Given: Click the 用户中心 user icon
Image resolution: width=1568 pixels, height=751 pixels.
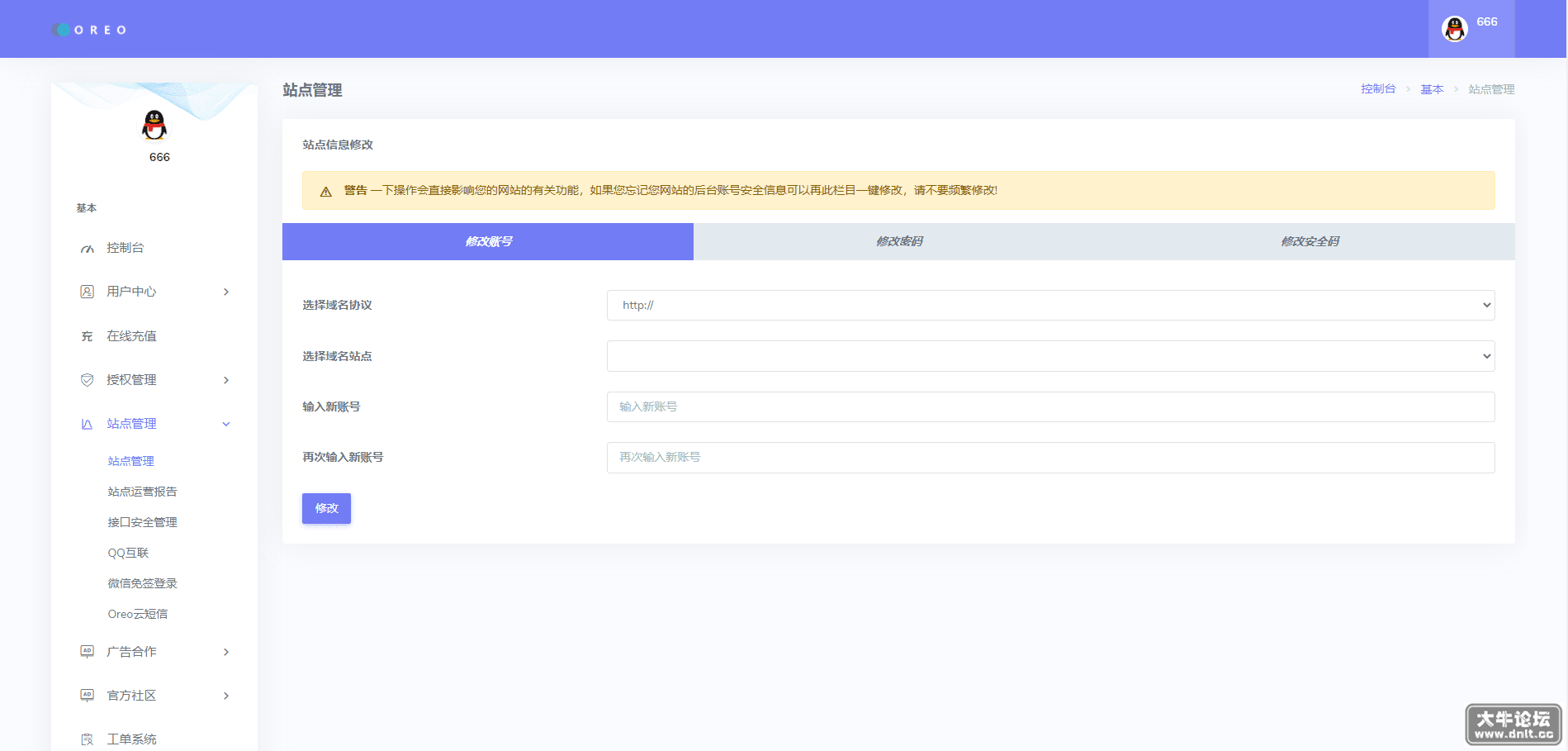Looking at the screenshot, I should [x=87, y=292].
